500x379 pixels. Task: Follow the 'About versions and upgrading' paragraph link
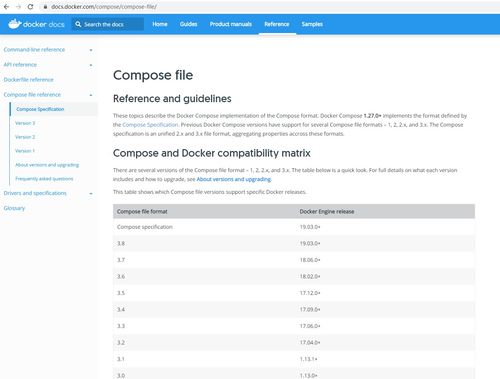click(x=234, y=179)
